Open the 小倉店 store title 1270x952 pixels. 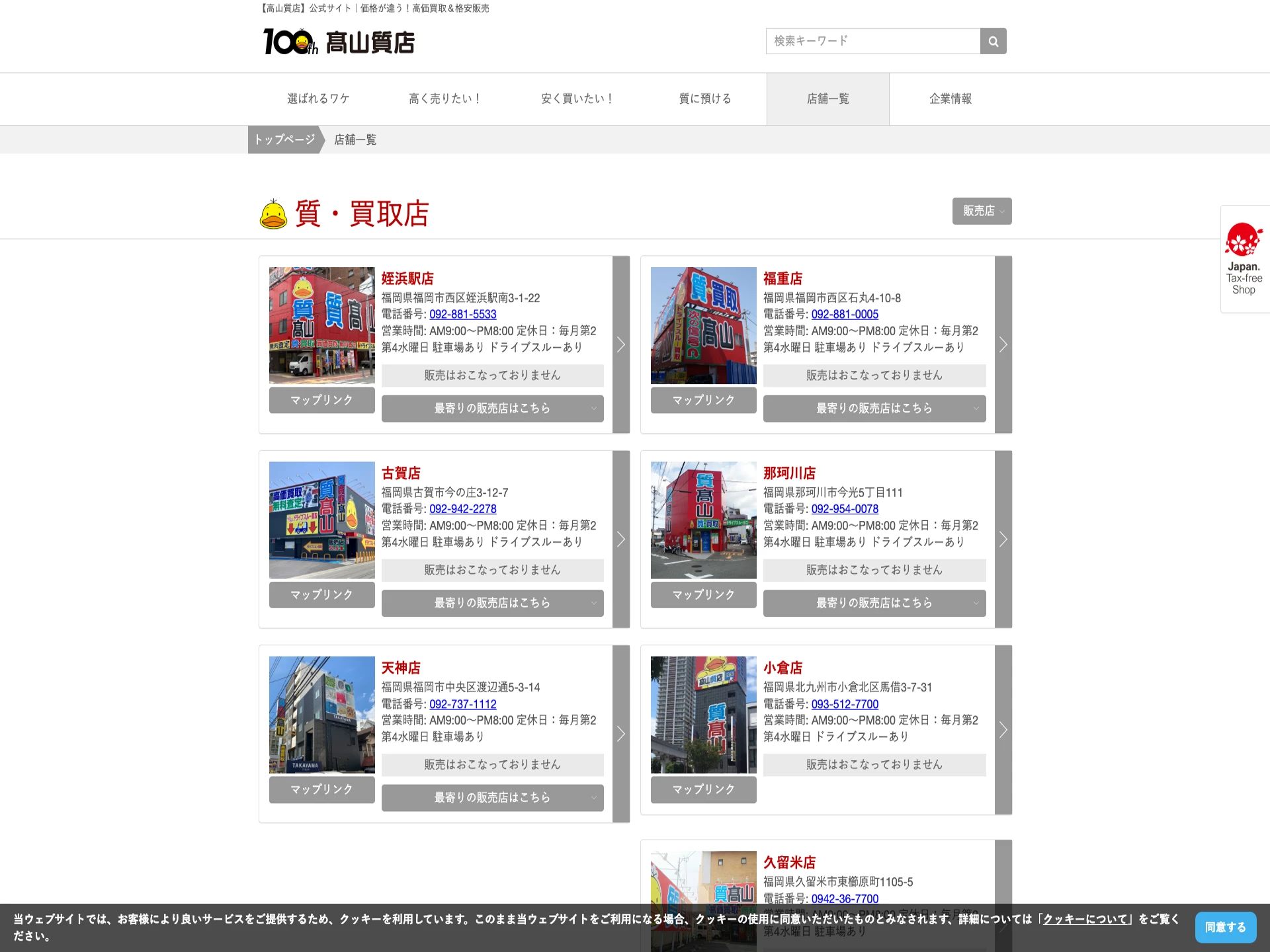pos(783,668)
